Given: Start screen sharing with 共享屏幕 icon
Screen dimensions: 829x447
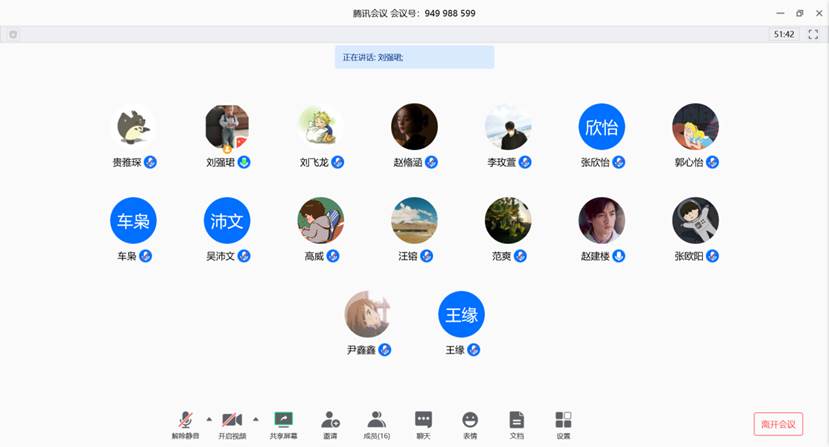Looking at the screenshot, I should pos(283,423).
